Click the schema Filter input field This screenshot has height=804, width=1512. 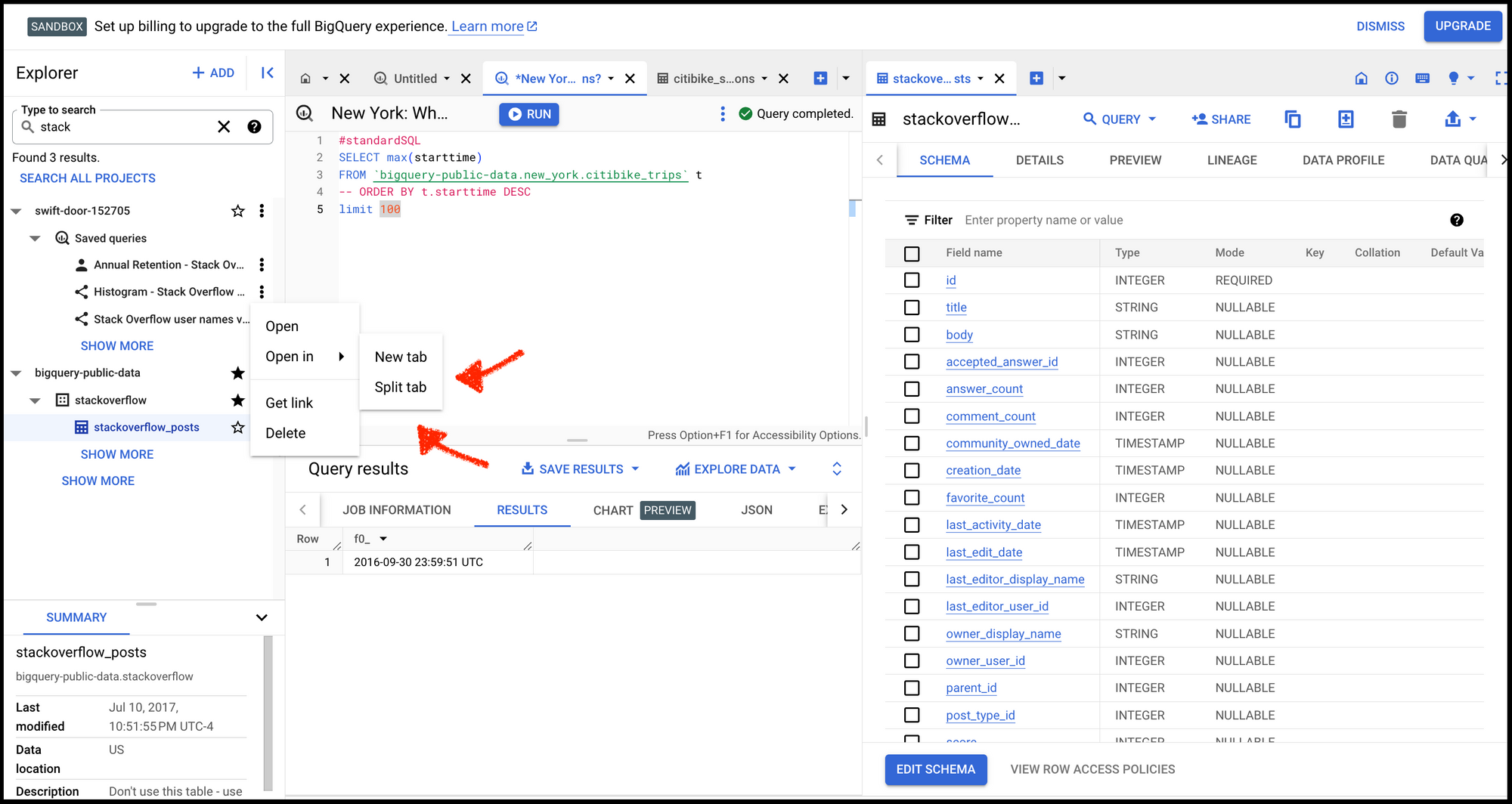(1202, 220)
